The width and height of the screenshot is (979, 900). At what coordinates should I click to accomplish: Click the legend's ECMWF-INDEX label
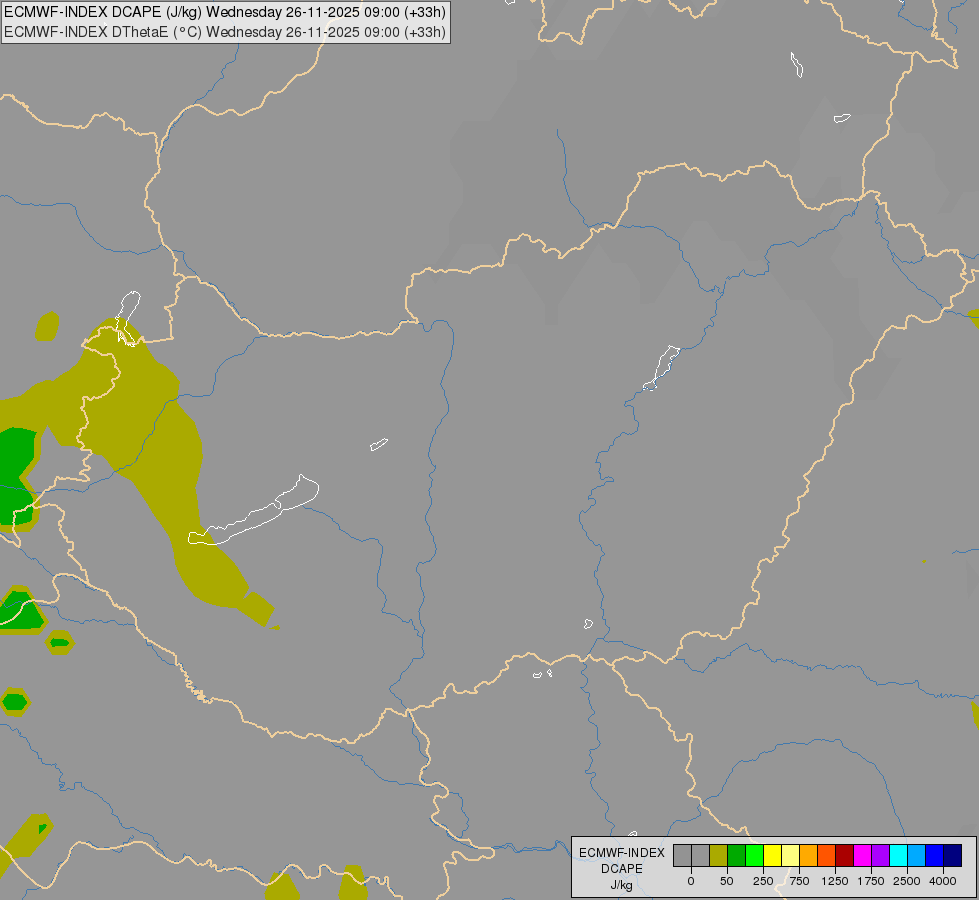[x=622, y=853]
